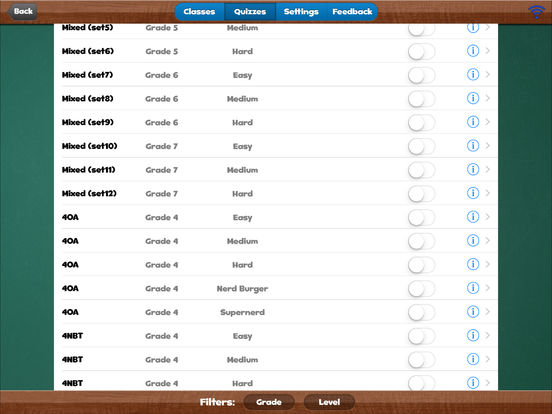Turn on the Mixed (set10) quiz switch
The height and width of the screenshot is (414, 552).
421,146
